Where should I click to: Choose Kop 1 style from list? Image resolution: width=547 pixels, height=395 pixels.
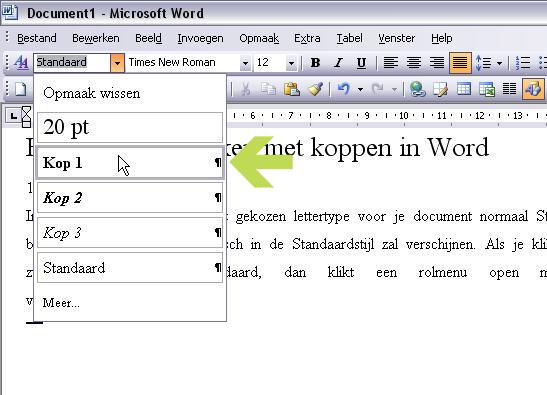[130, 163]
